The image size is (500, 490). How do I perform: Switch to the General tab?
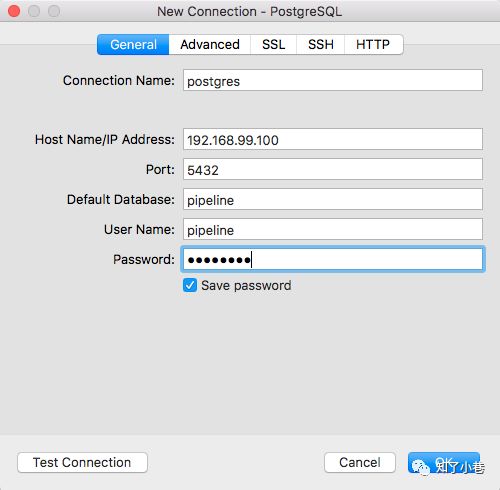(133, 44)
